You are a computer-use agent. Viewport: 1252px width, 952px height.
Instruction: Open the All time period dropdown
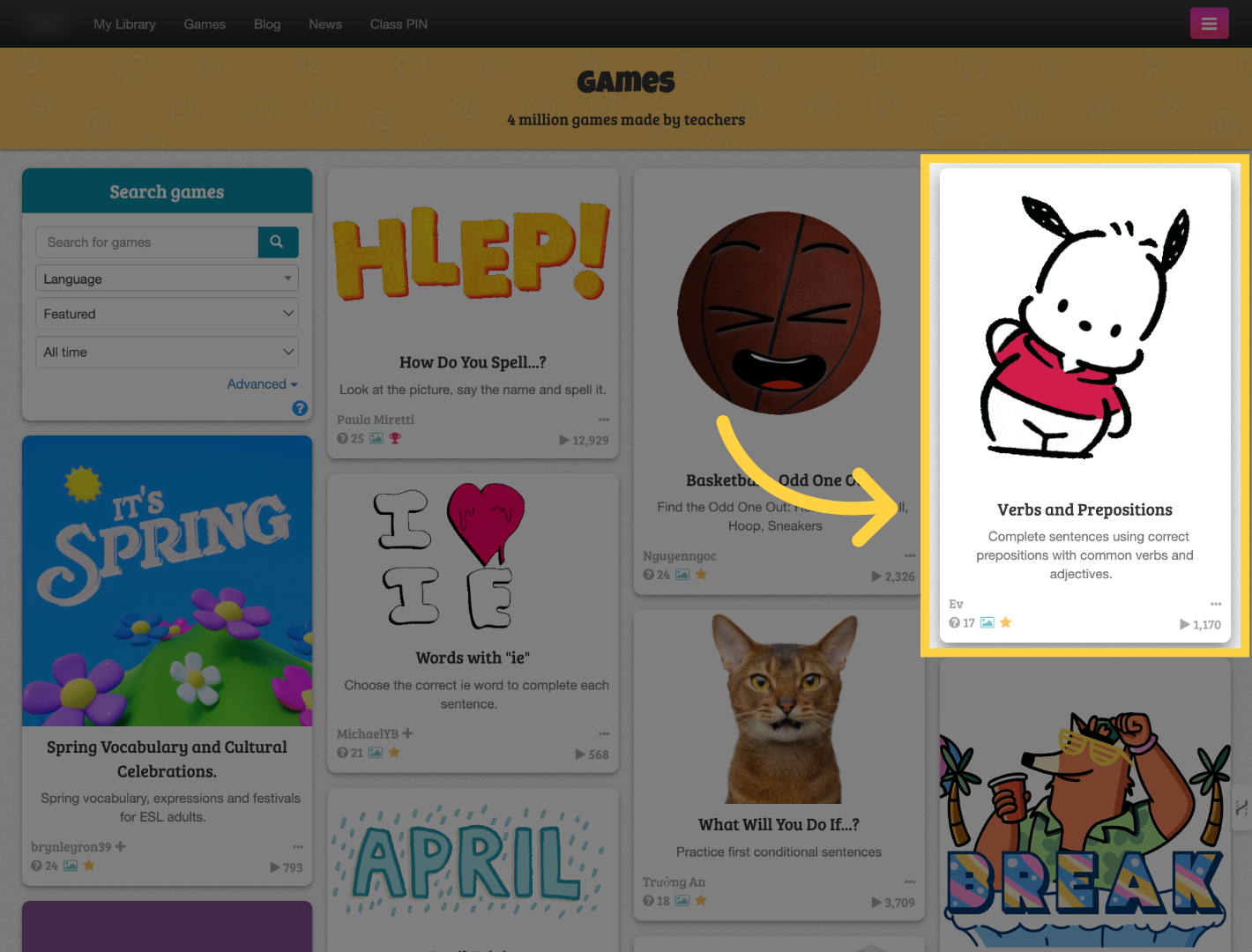click(167, 352)
